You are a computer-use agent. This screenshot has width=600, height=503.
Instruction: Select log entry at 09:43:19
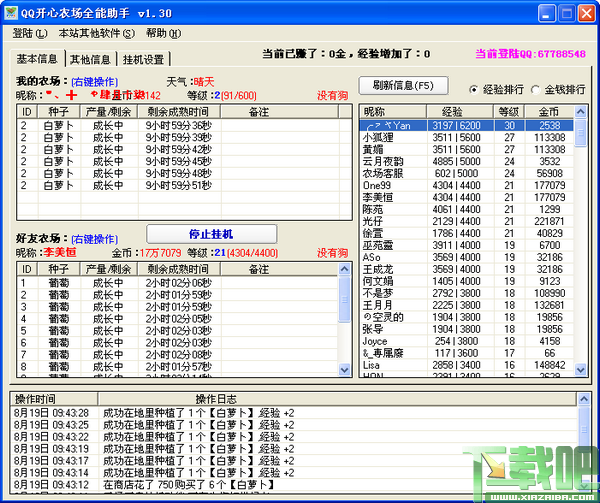294,449
